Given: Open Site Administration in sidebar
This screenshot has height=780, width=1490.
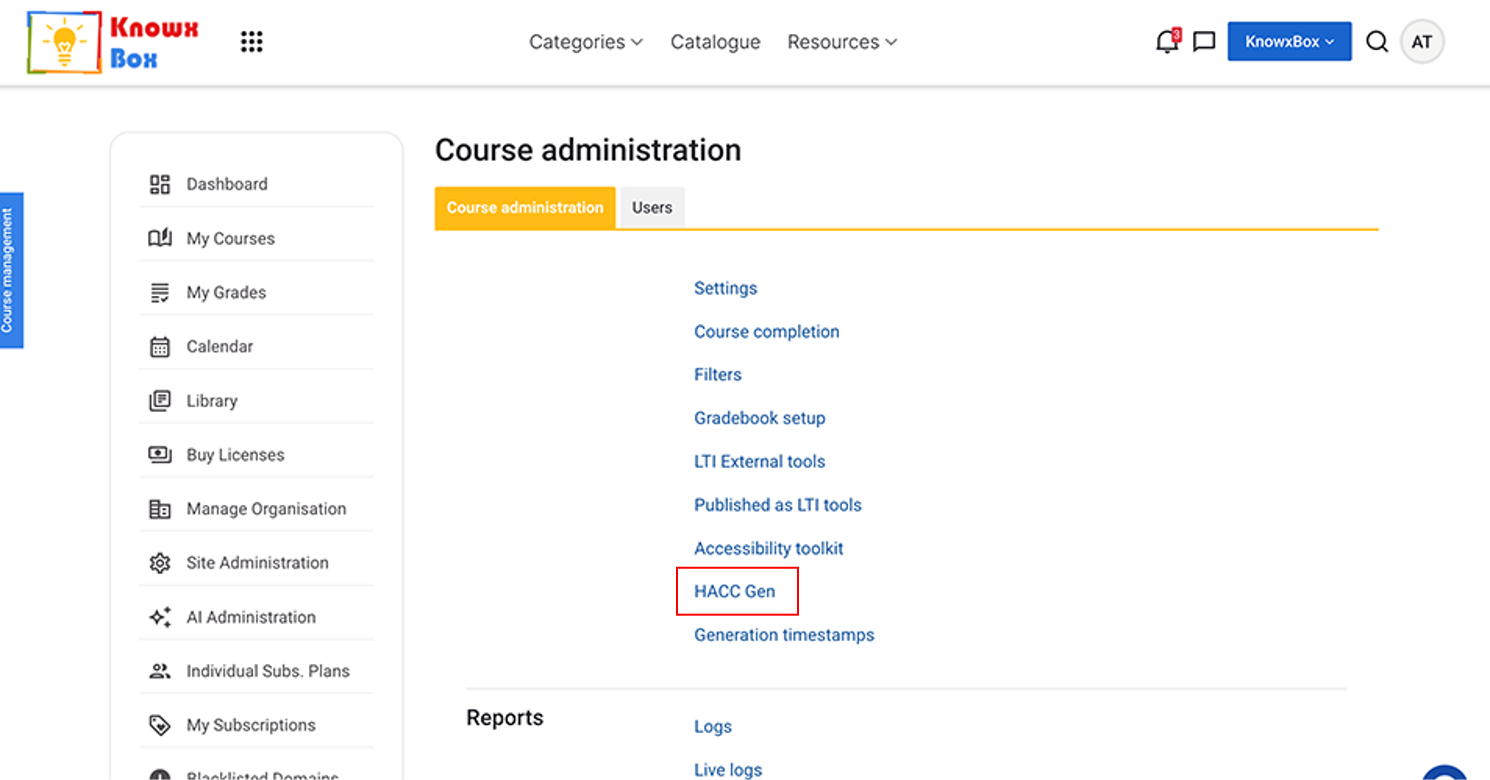Looking at the screenshot, I should click(256, 563).
